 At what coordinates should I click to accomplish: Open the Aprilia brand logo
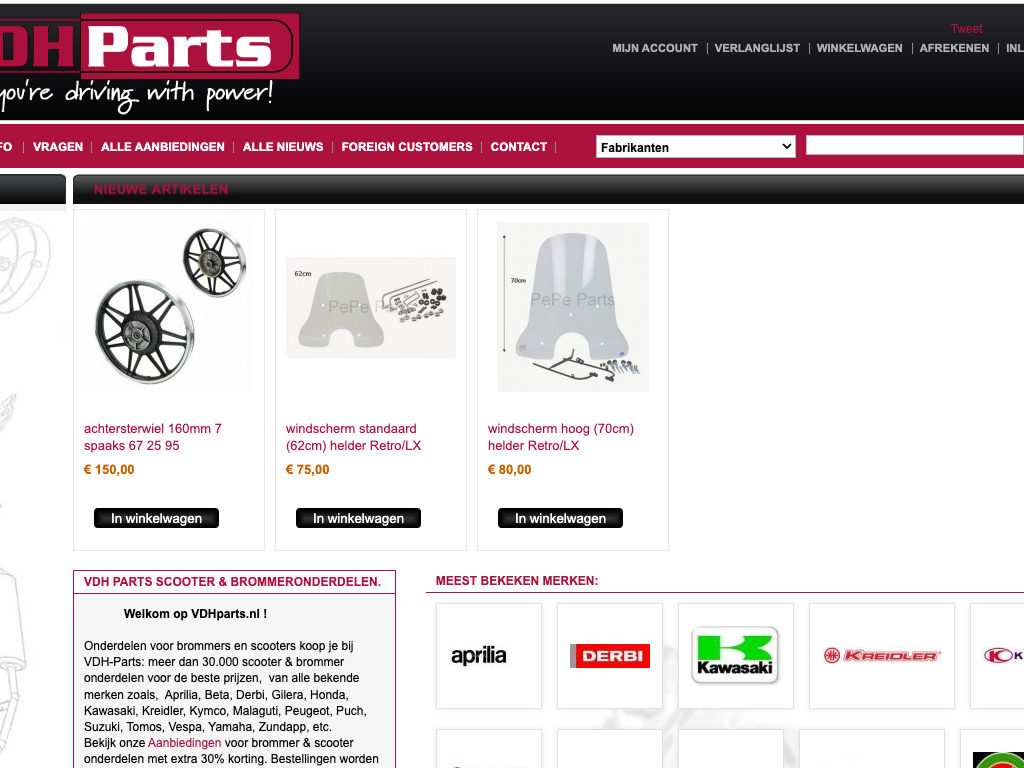coord(488,656)
